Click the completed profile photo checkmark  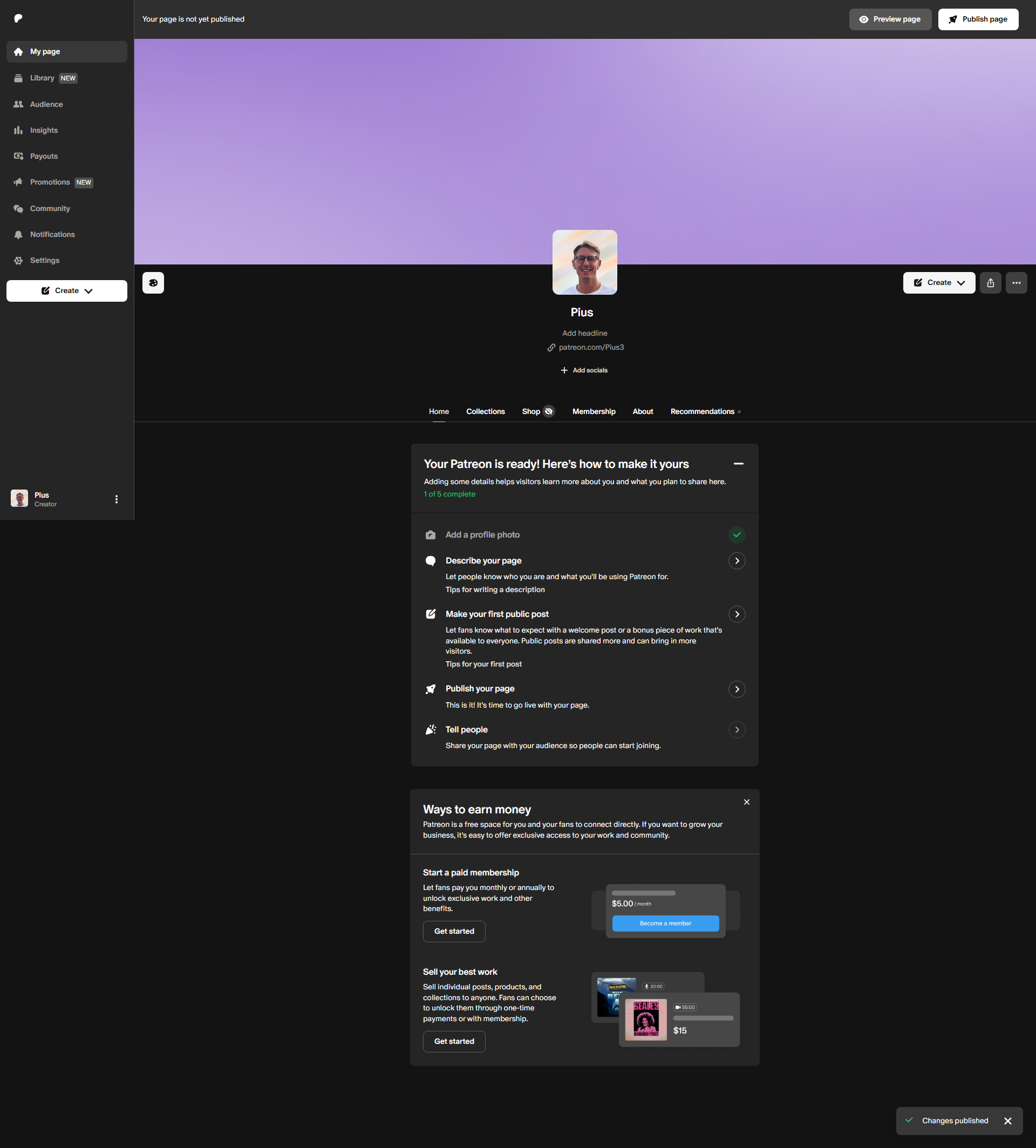[x=737, y=535]
